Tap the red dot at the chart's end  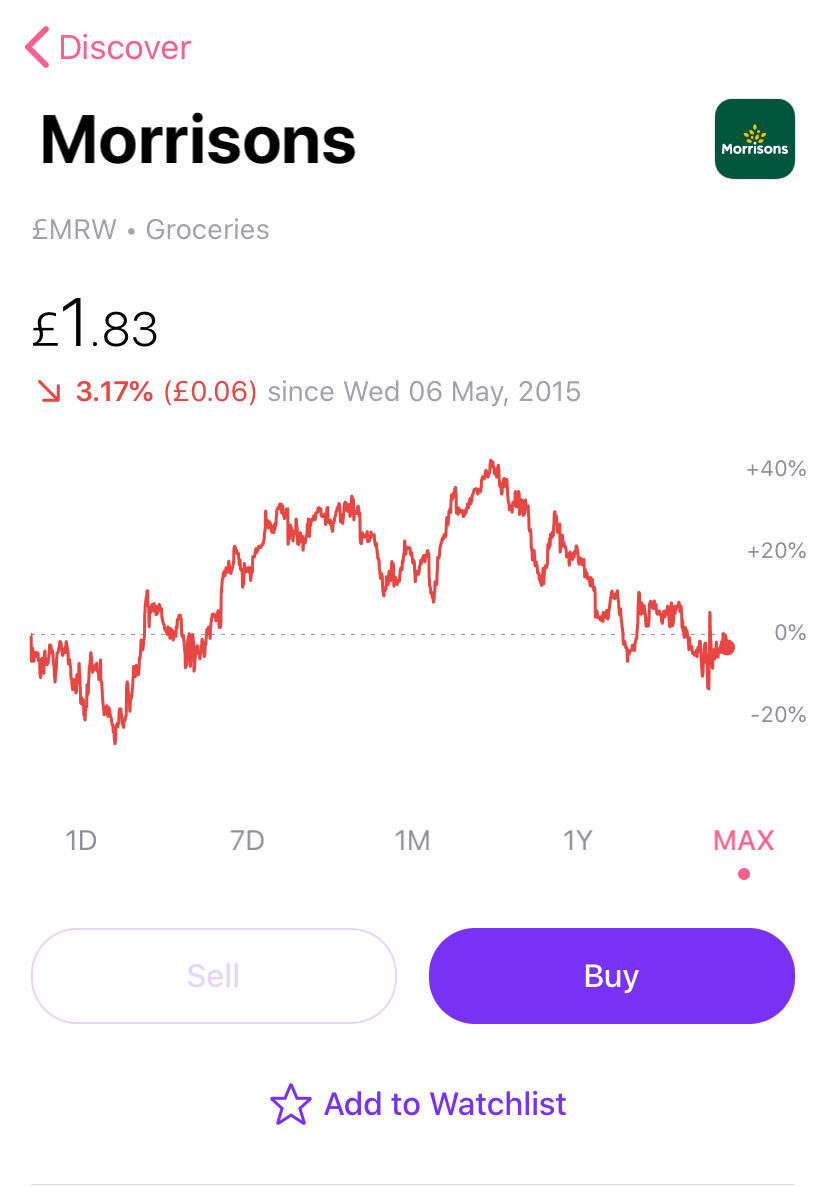pyautogui.click(x=727, y=647)
